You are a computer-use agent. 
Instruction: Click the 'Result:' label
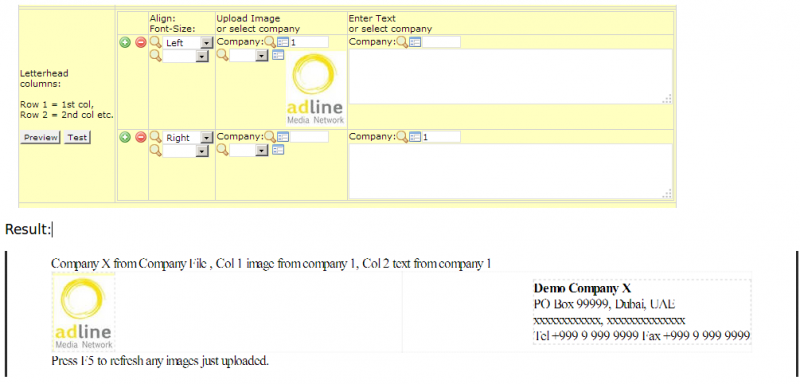28,230
